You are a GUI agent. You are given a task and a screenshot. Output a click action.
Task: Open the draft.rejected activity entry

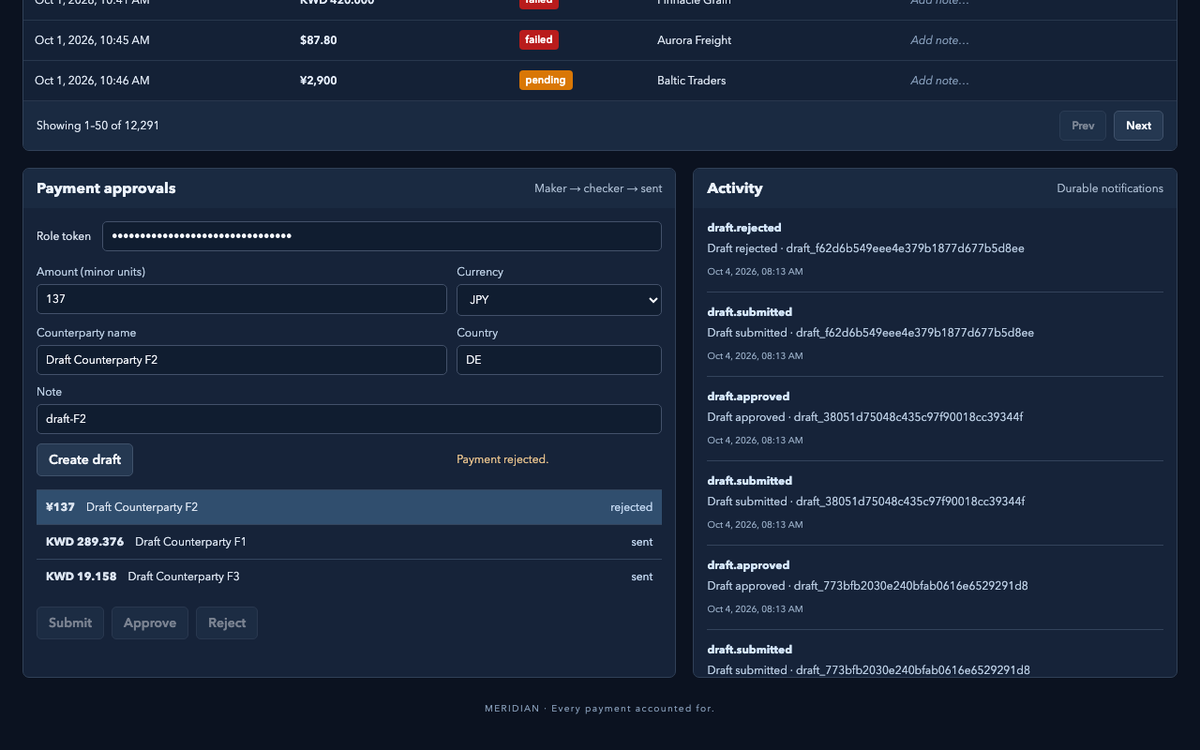point(935,249)
